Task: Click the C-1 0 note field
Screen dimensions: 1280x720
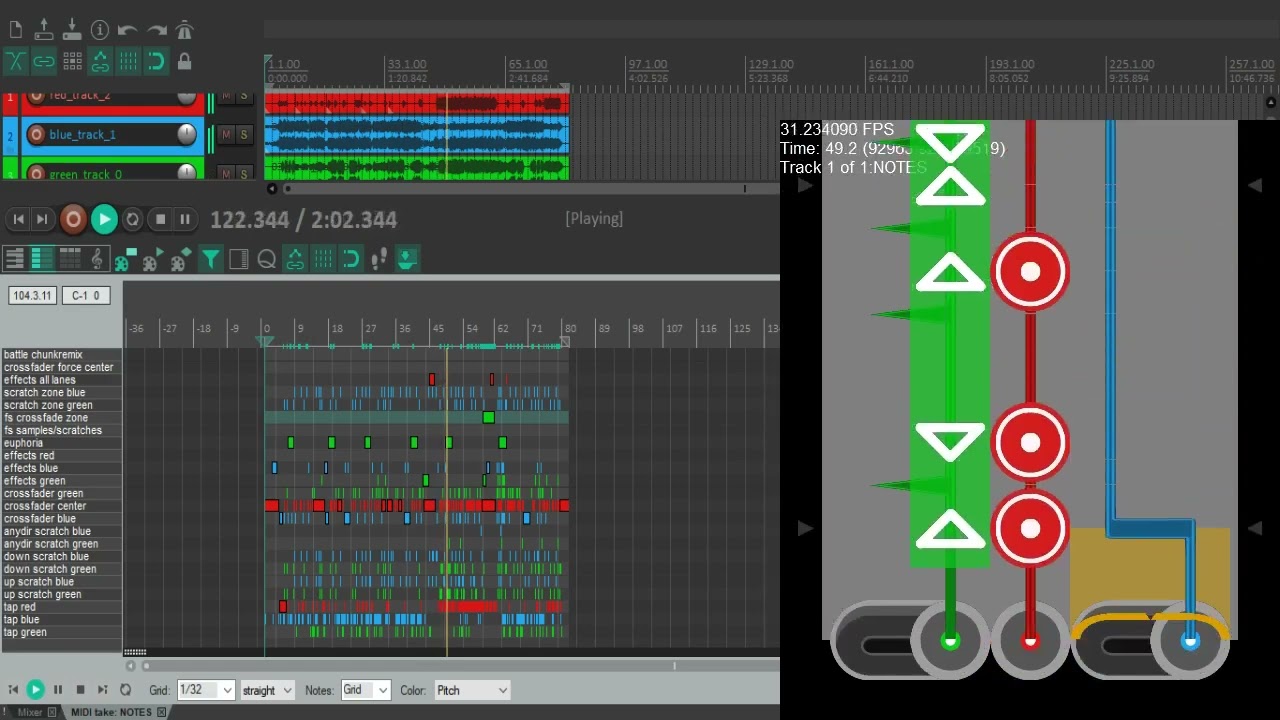Action: pos(86,296)
